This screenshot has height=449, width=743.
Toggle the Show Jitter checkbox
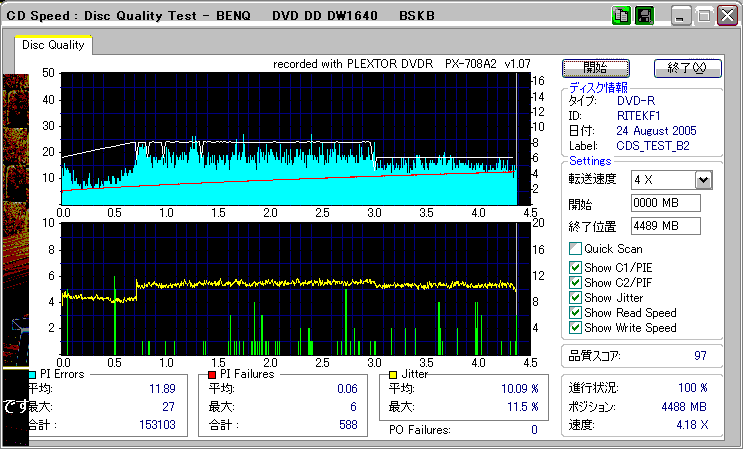coord(575,297)
